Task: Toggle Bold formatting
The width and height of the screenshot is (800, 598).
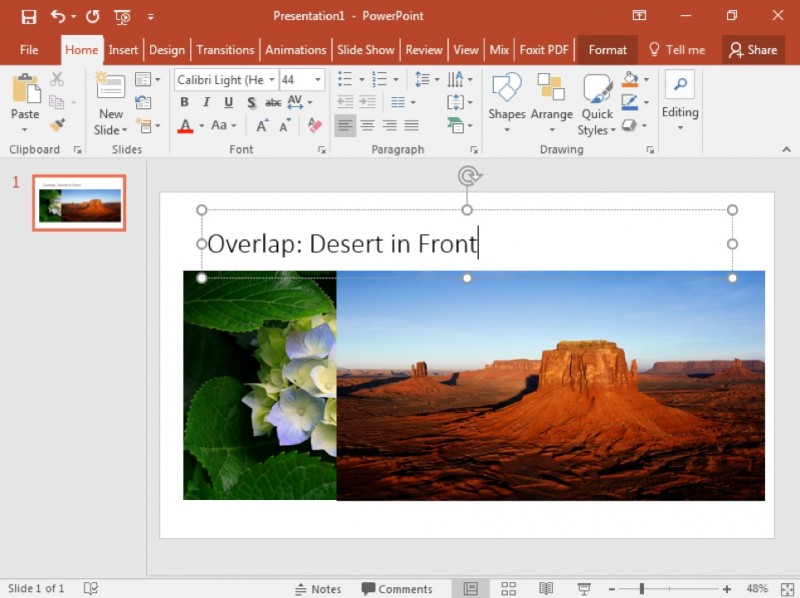Action: (x=184, y=102)
